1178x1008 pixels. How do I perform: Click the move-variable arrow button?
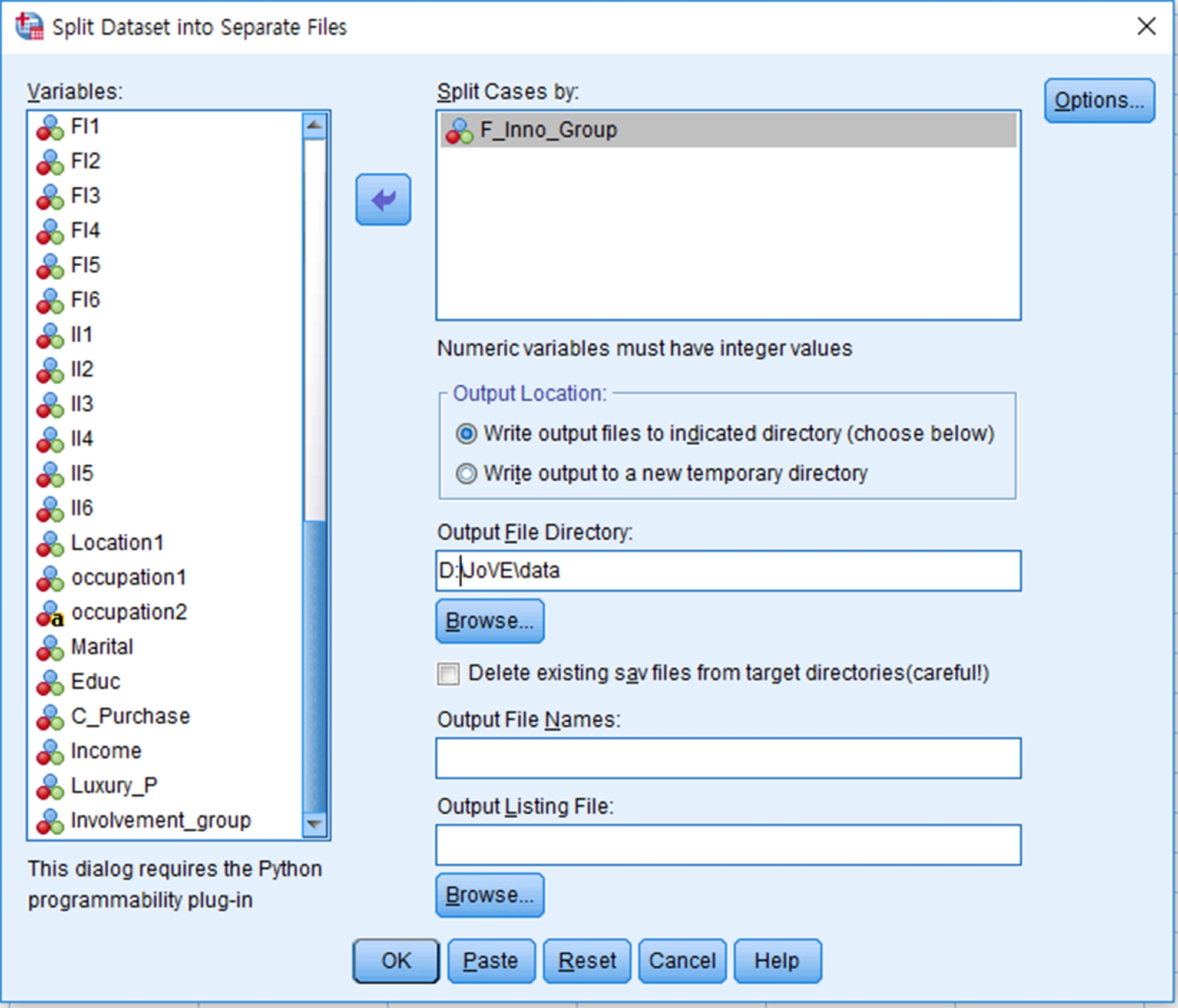point(383,200)
